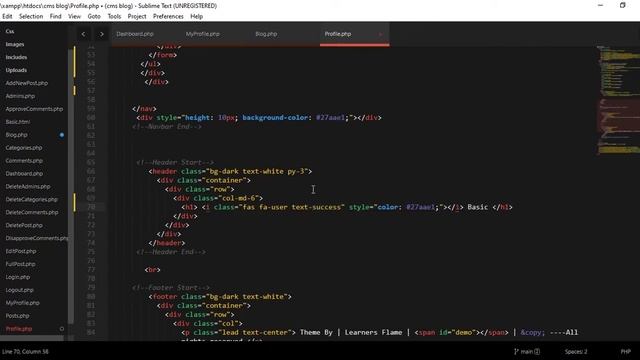640x360 pixels.
Task: Click the circle icon beside sidebar Profile.php
Action: click(x=62, y=329)
